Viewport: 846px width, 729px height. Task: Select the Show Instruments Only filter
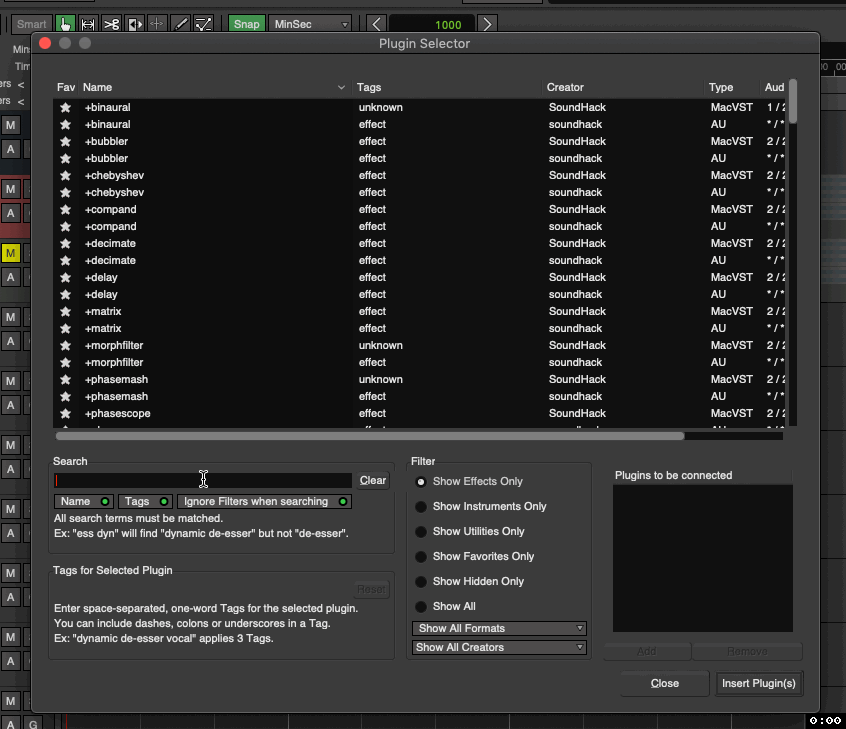(421, 506)
